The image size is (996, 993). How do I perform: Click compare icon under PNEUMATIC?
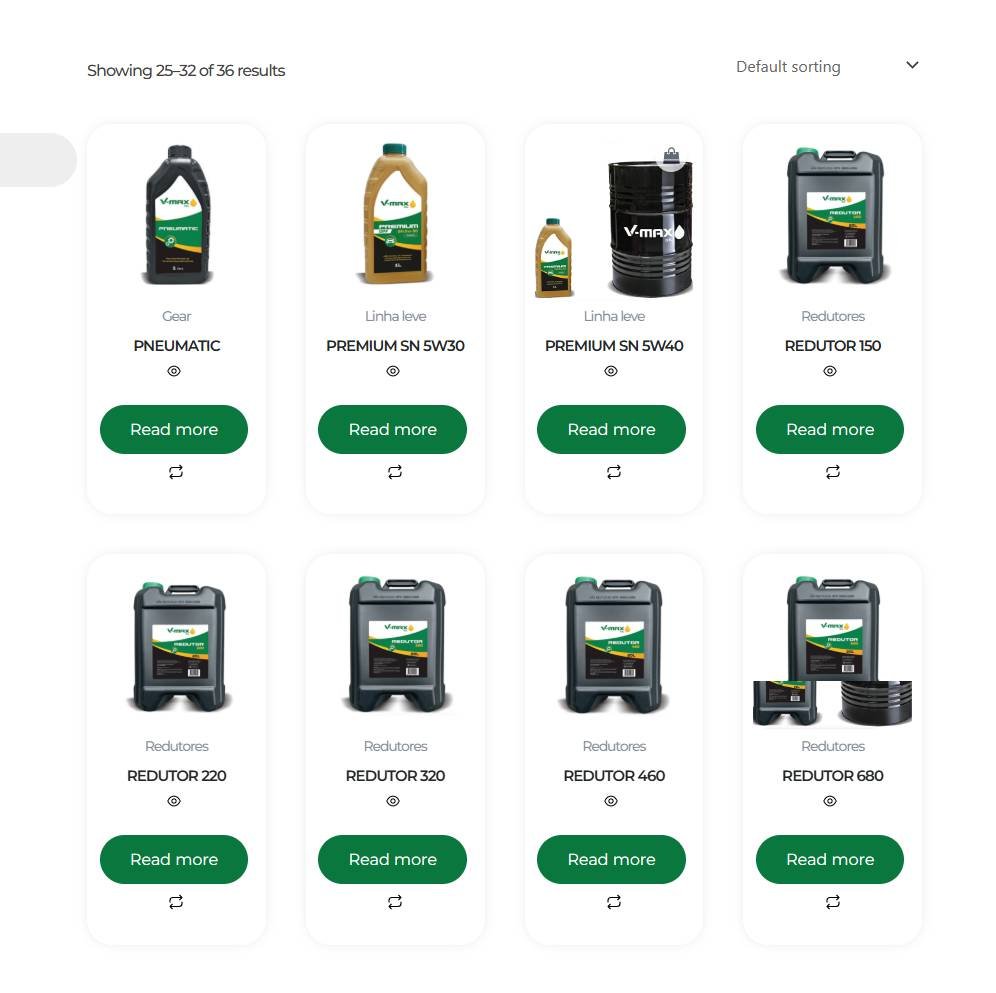click(176, 472)
